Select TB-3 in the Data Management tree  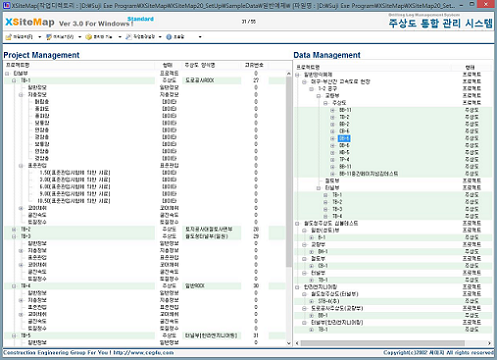(337, 209)
